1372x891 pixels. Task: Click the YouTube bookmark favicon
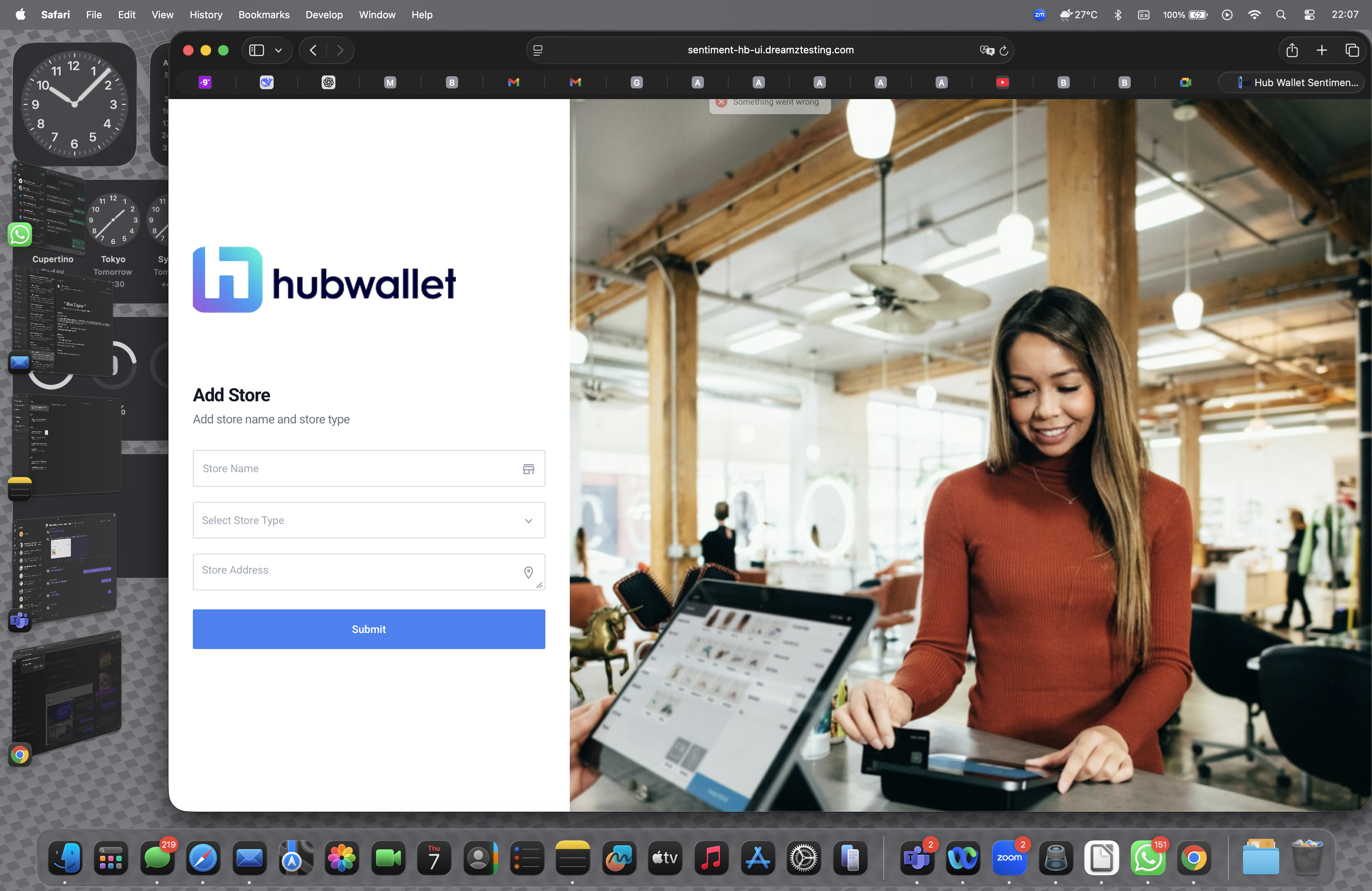coord(1002,82)
